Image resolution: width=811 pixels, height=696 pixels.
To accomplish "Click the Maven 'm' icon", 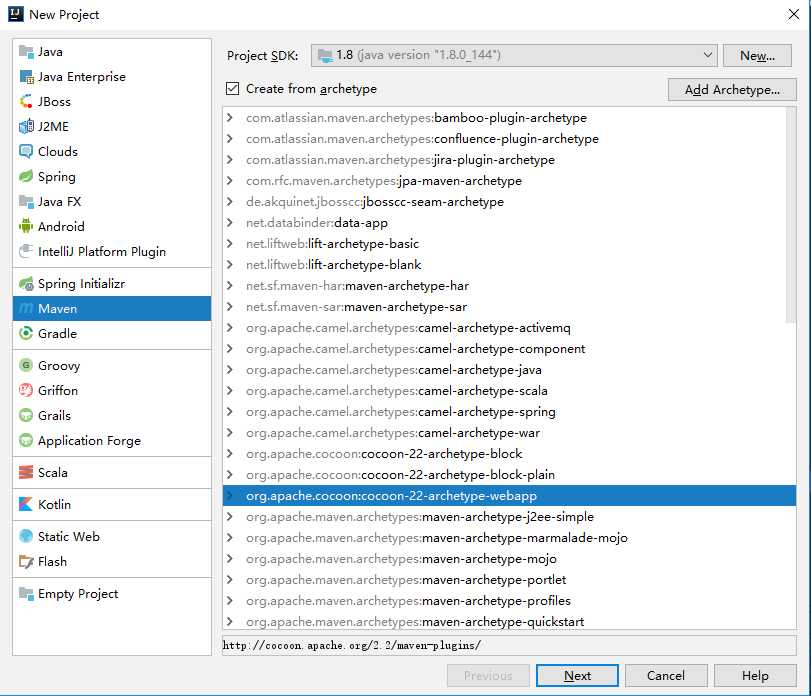I will point(26,308).
